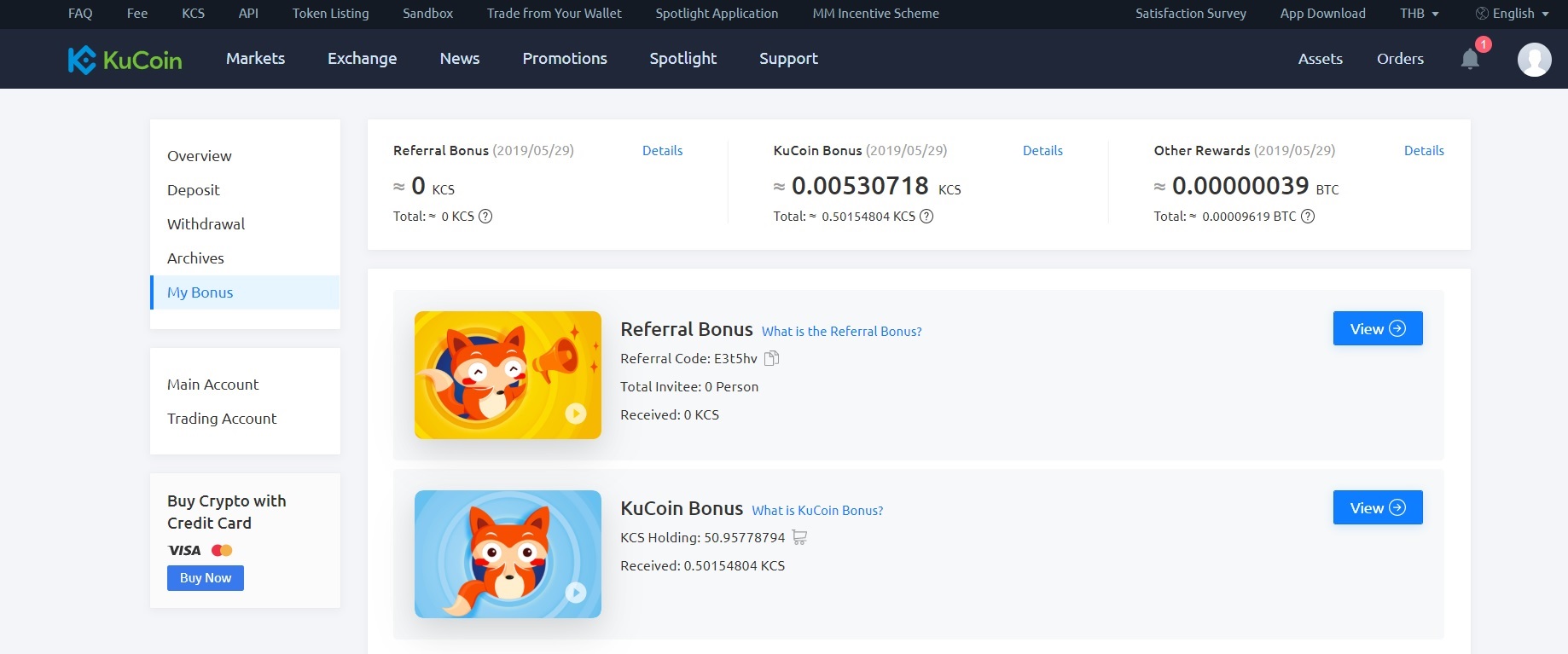Open MM Incentive Scheme link
This screenshot has width=1568, height=654.
876,14
